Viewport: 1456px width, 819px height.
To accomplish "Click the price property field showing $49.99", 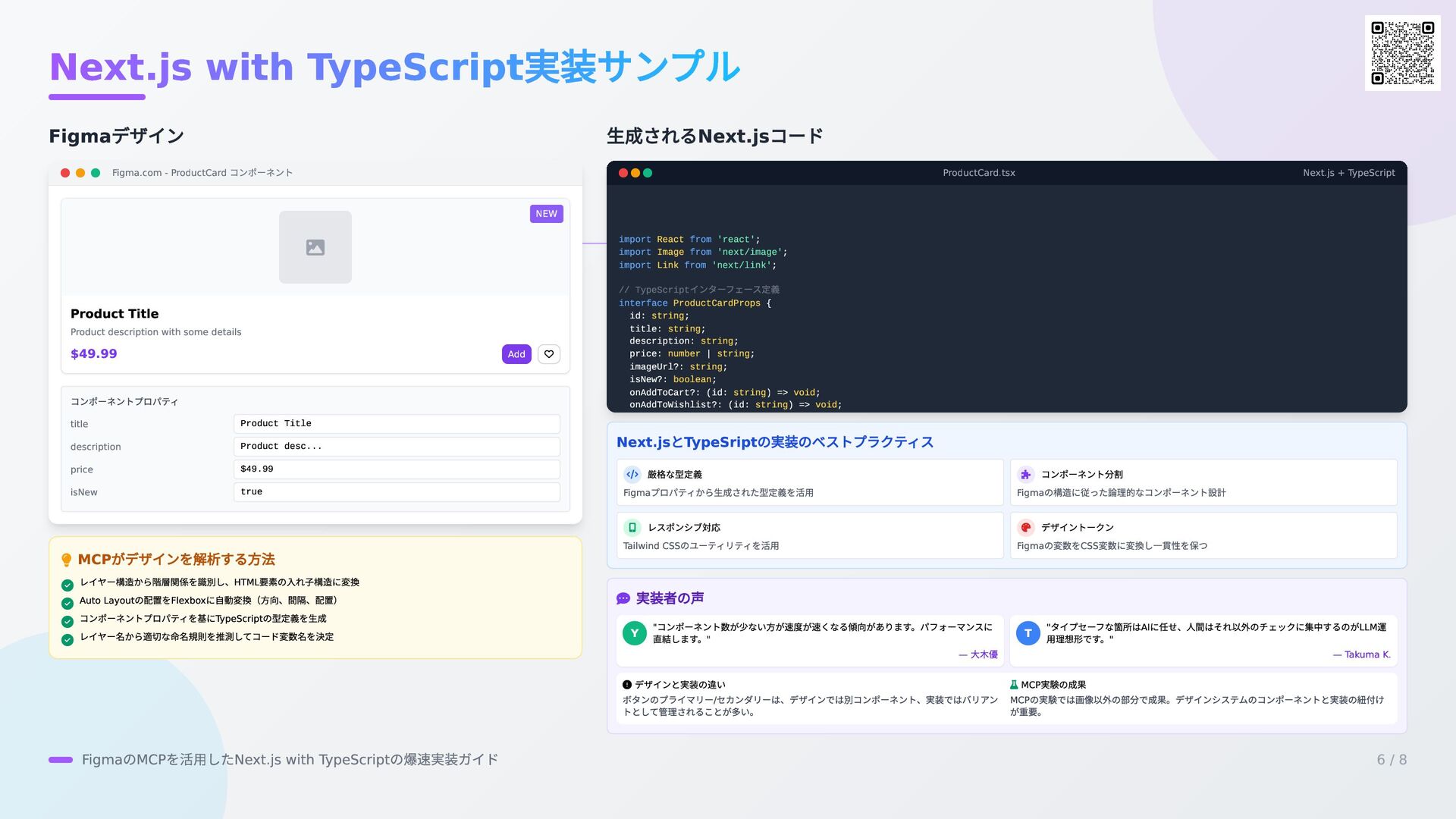I will 397,469.
